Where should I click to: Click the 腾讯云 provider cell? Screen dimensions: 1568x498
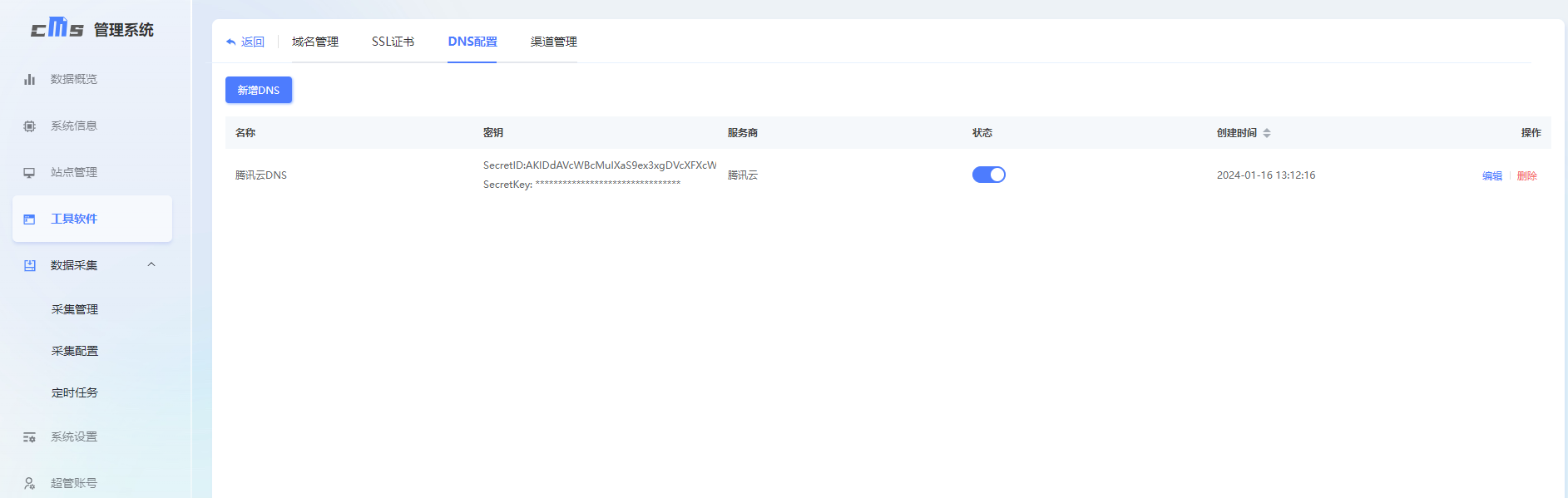point(743,175)
